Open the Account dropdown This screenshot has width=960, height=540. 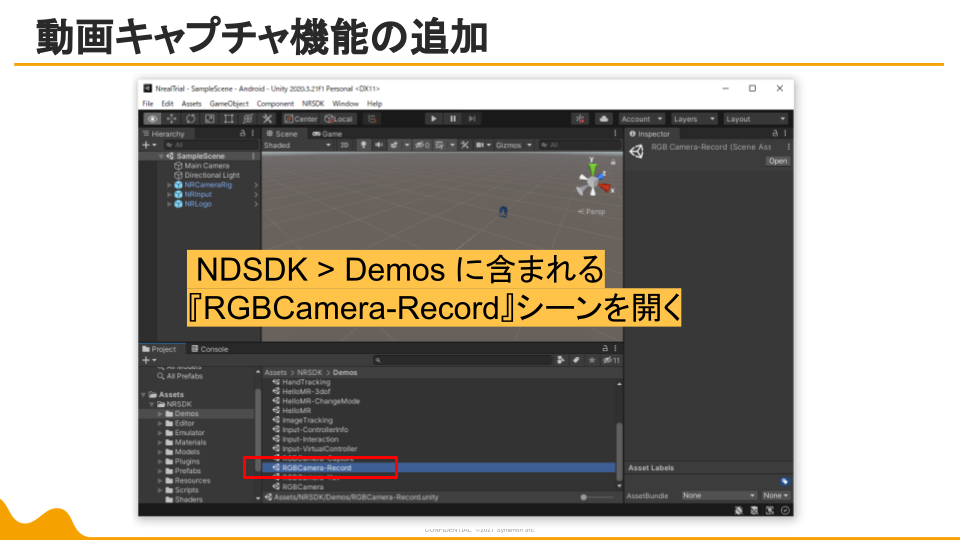(641, 119)
